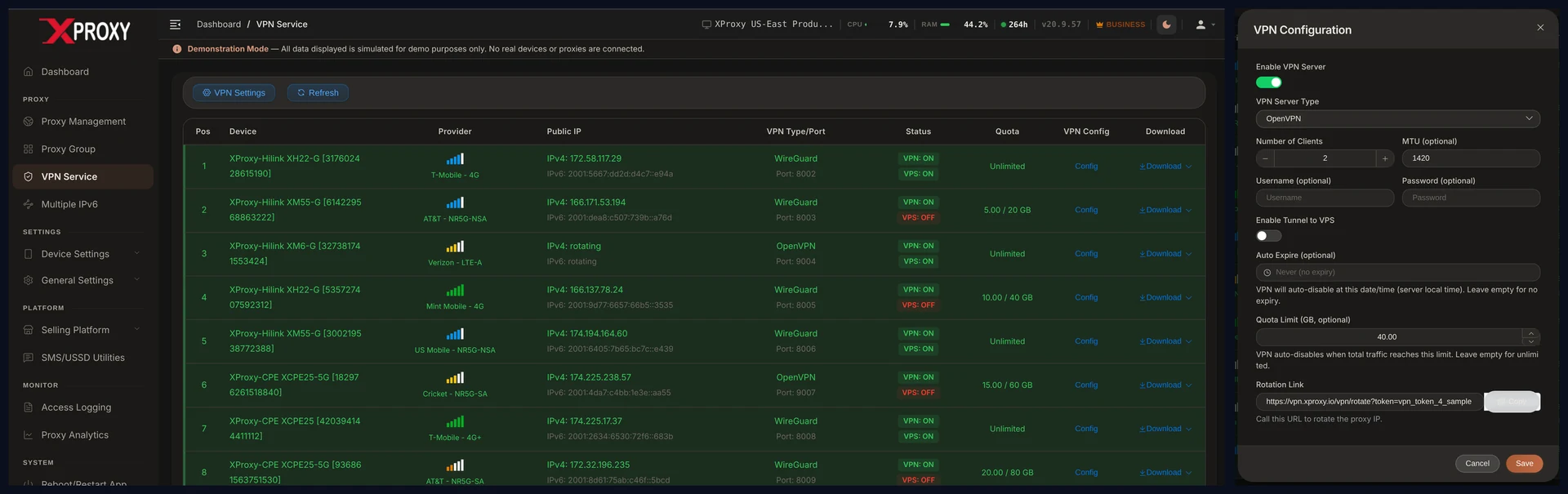Click the BUSINESS crown plan badge
The image size is (1568, 494).
[1120, 24]
